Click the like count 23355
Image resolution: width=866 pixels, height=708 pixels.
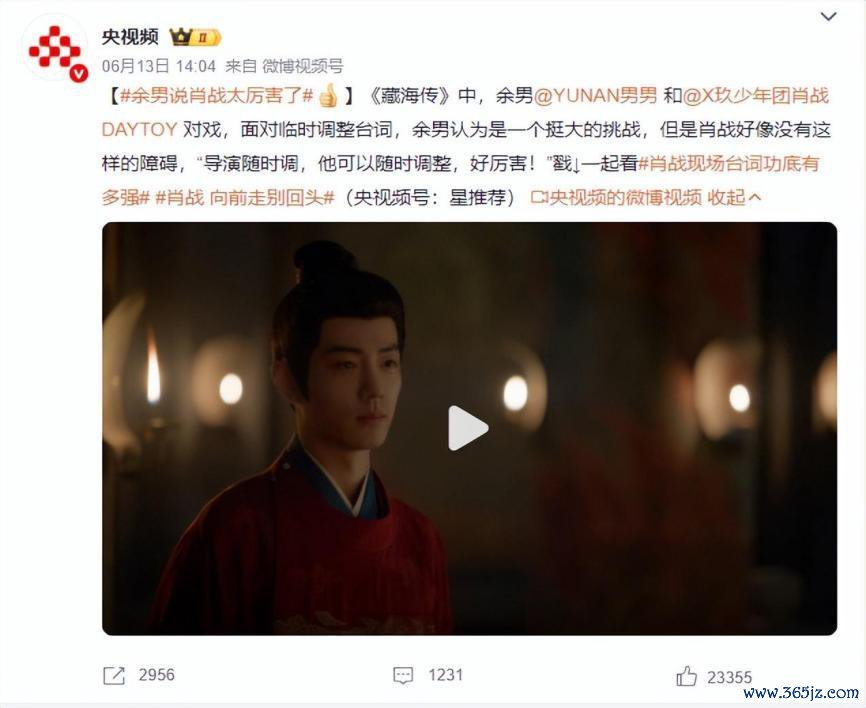[x=730, y=677]
